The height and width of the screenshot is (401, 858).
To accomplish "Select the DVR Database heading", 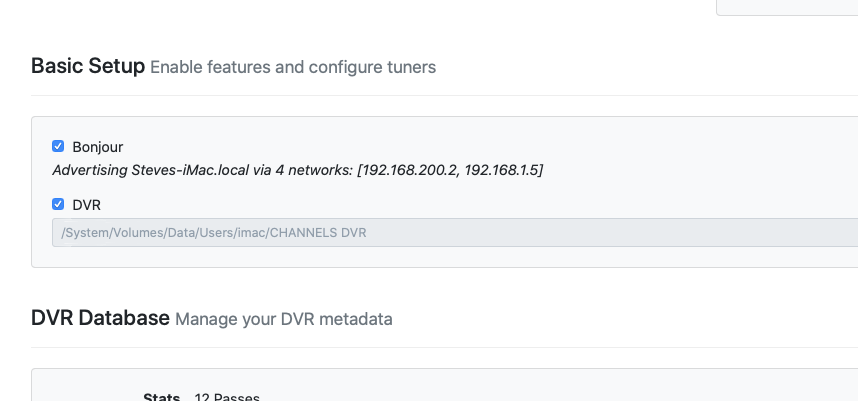I will click(100, 319).
